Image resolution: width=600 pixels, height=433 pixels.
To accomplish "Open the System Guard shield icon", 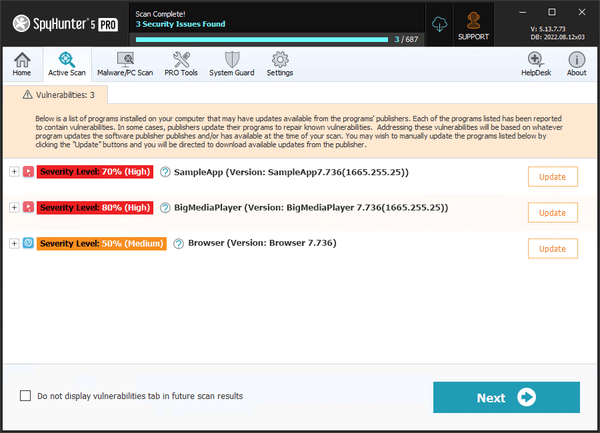I will tap(232, 64).
